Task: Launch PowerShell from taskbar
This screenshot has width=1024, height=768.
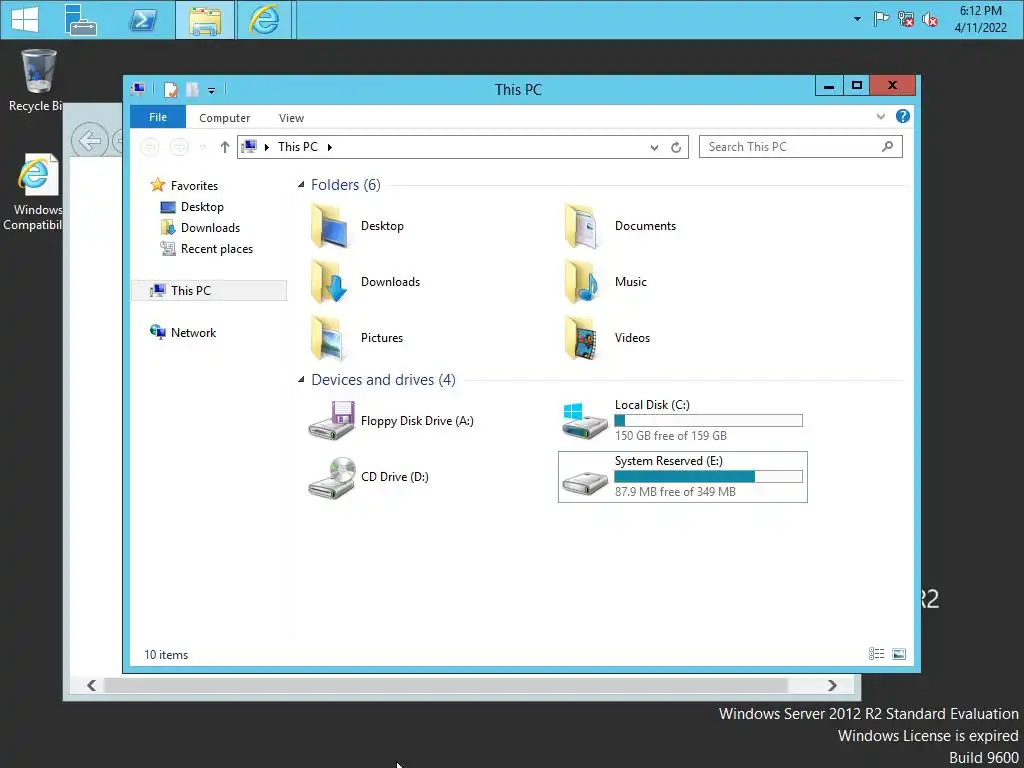Action: click(x=143, y=20)
